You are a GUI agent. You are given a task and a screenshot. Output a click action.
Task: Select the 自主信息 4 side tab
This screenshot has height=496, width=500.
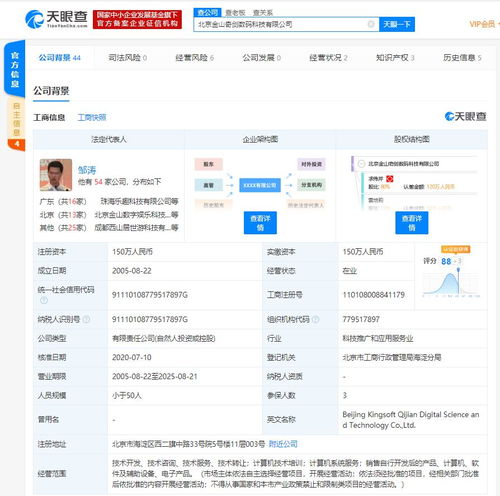[x=16, y=125]
